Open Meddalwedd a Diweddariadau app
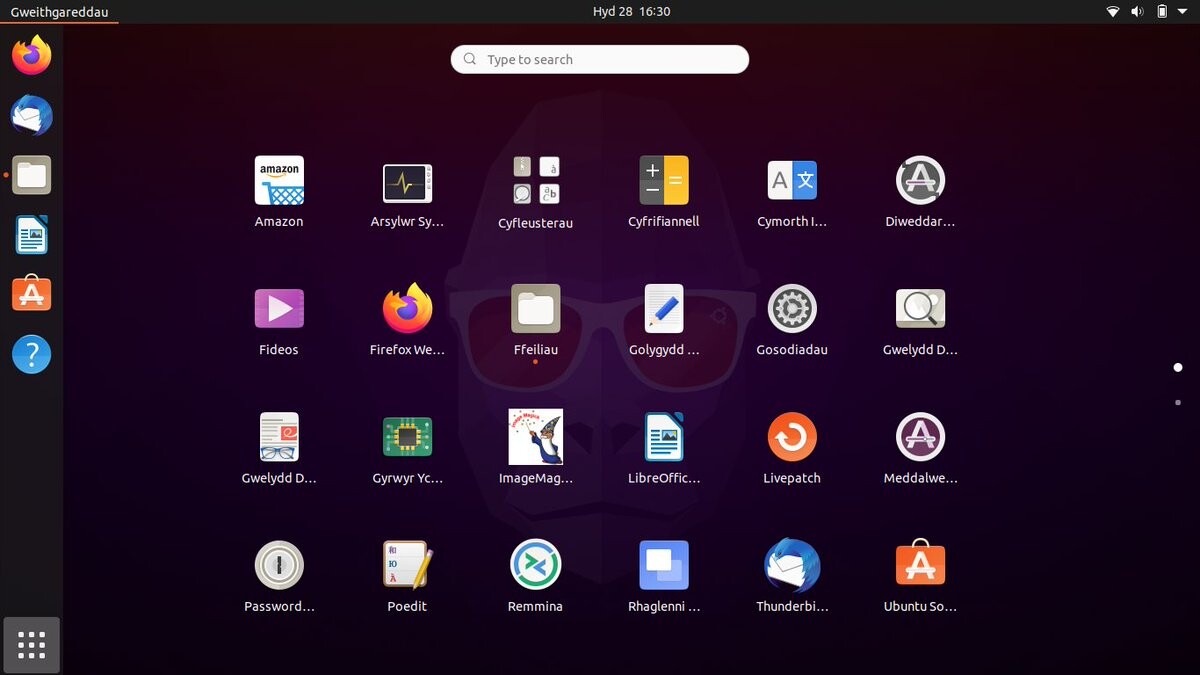 tap(920, 437)
